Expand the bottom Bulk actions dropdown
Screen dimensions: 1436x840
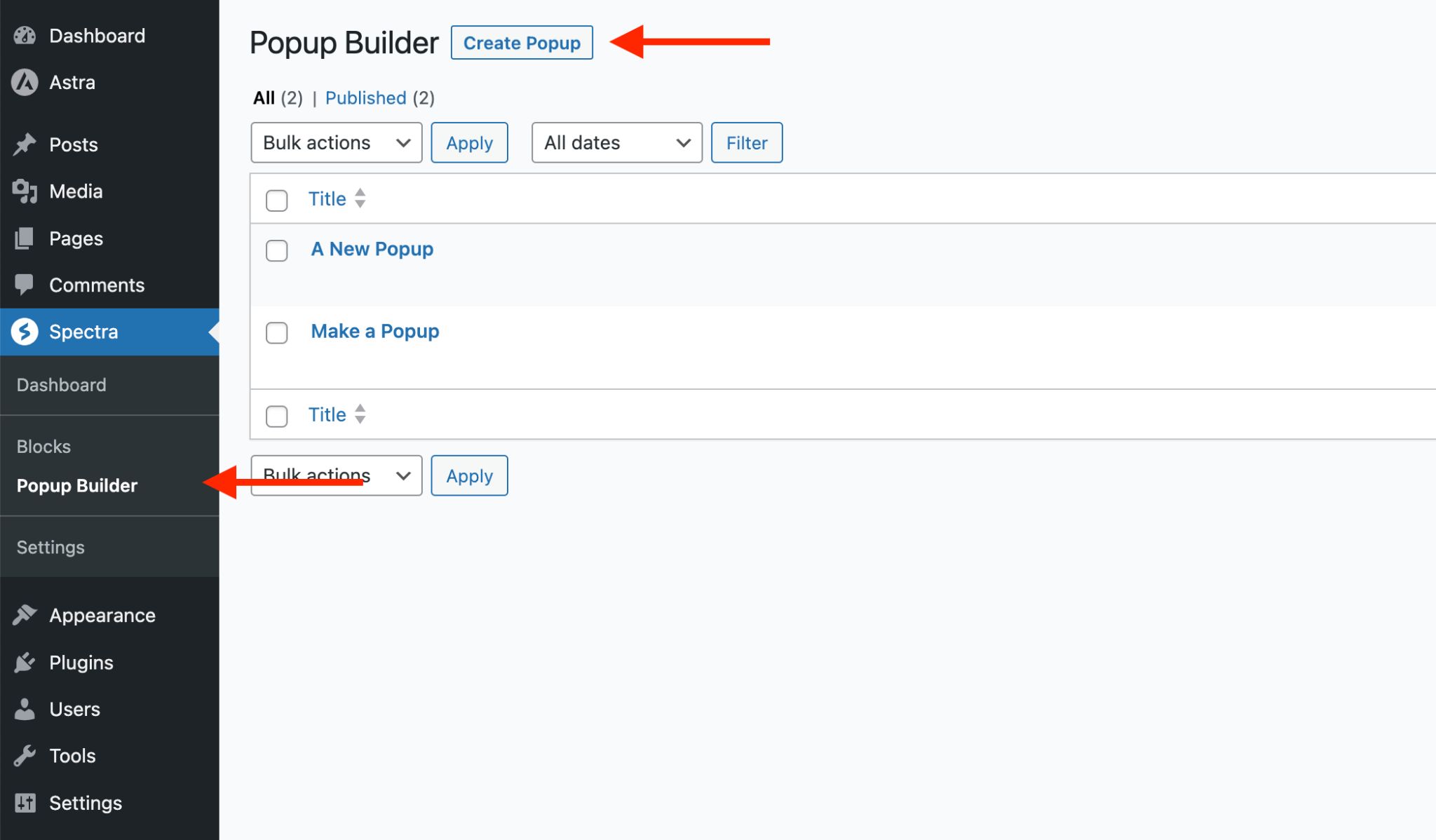click(335, 475)
